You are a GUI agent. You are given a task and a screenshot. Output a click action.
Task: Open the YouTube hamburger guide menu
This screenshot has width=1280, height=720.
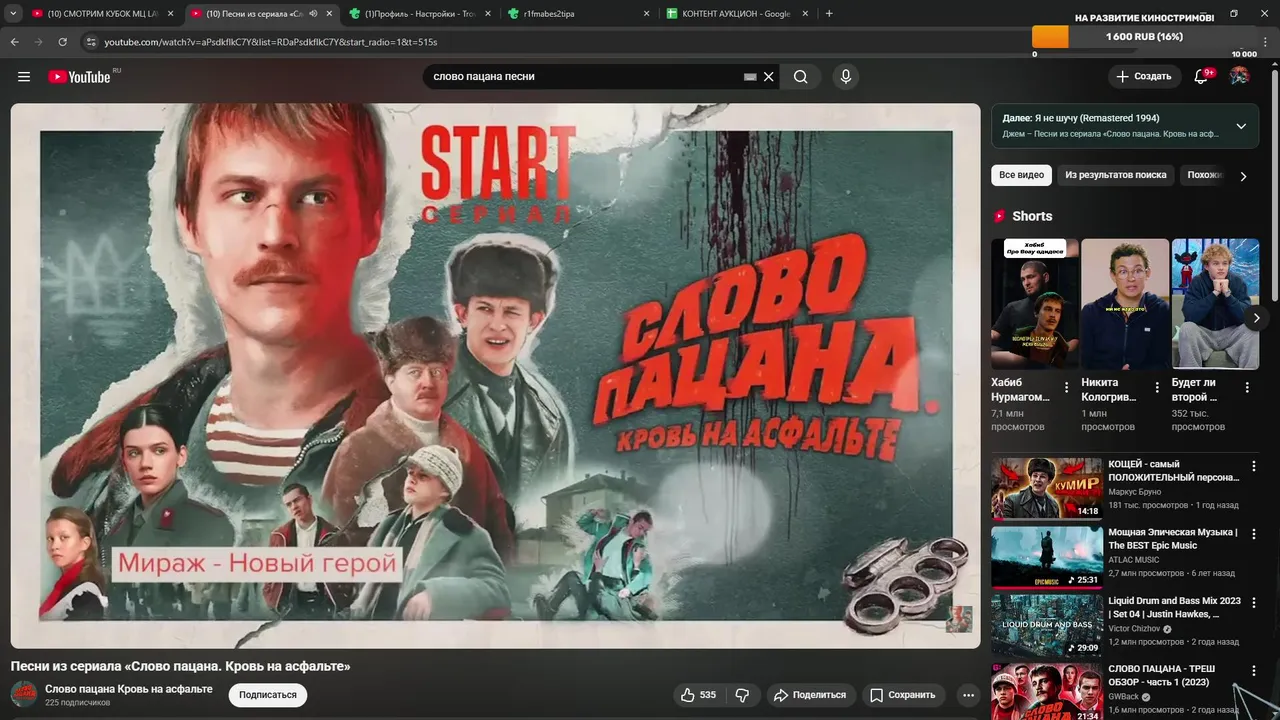click(x=24, y=77)
